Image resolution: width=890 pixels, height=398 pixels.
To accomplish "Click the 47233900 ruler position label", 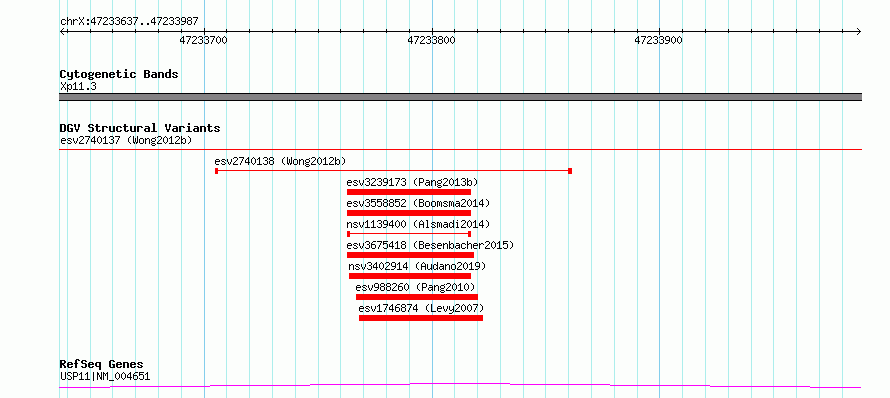I will tap(658, 40).
